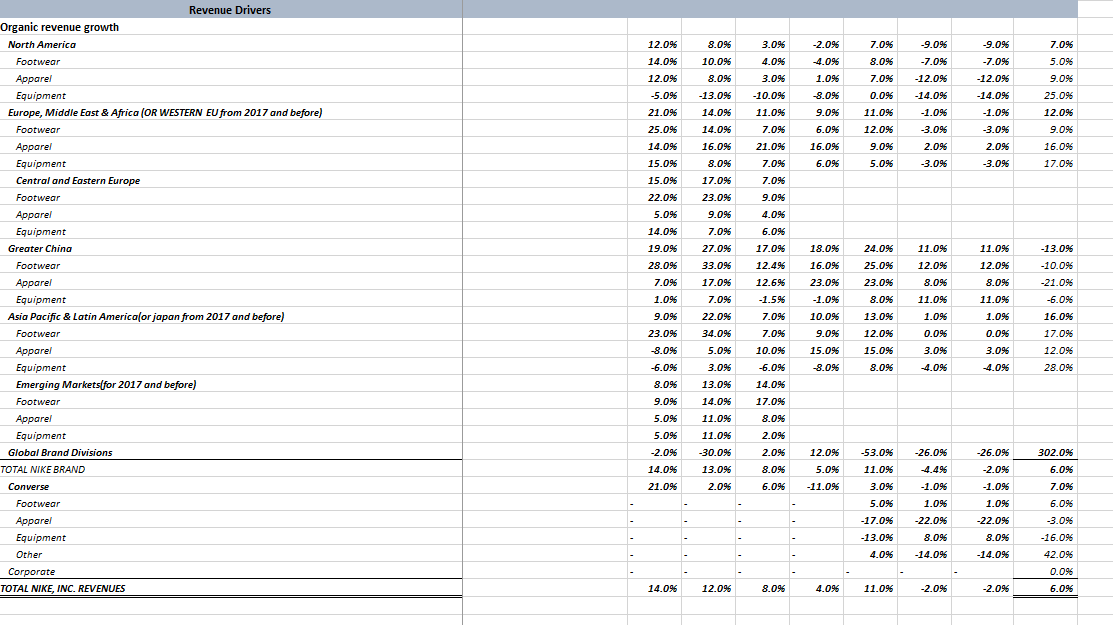Select the Europe, Middle East & Africa row label

tap(165, 112)
